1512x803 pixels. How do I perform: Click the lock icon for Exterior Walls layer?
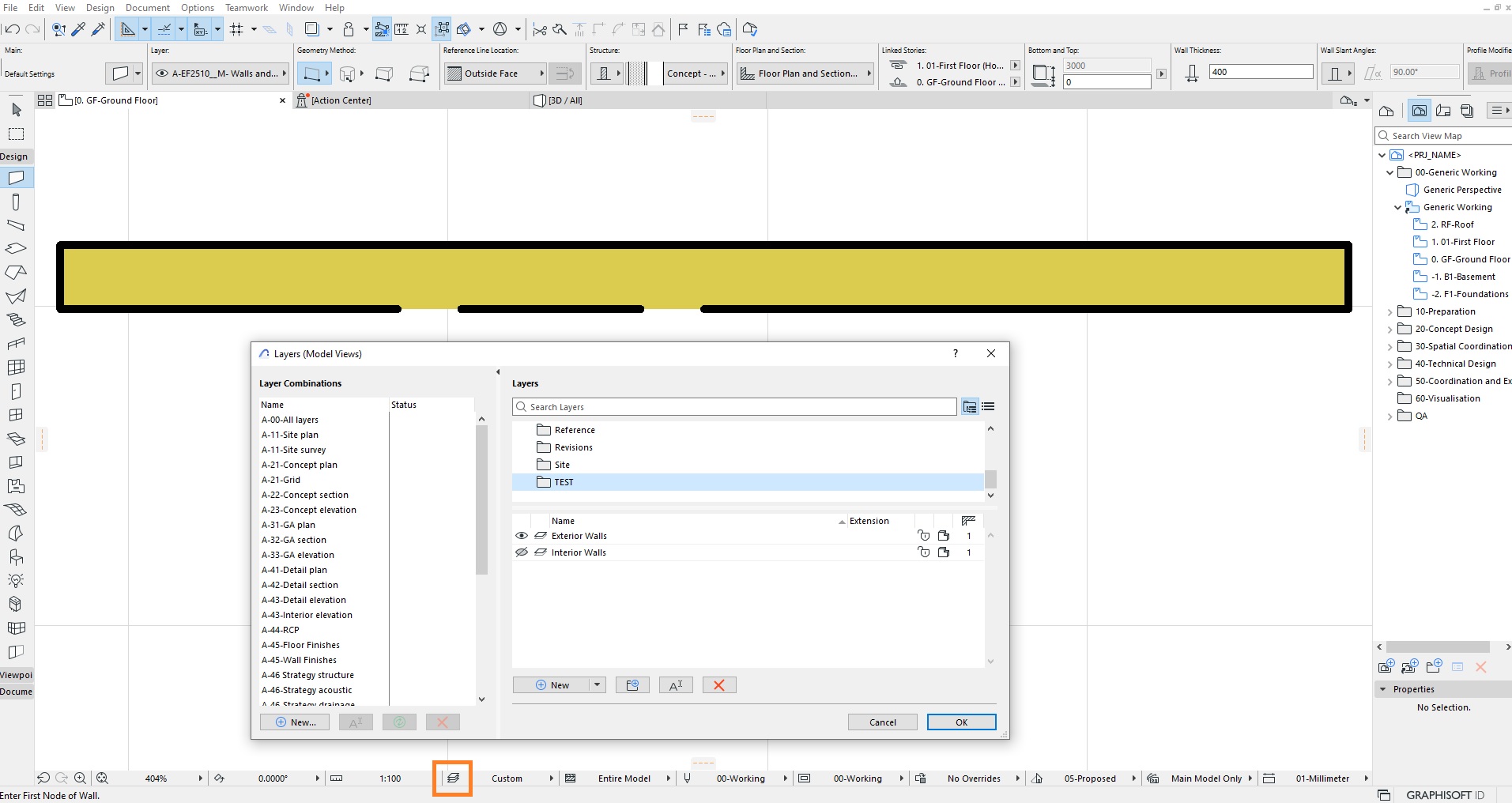tap(923, 536)
